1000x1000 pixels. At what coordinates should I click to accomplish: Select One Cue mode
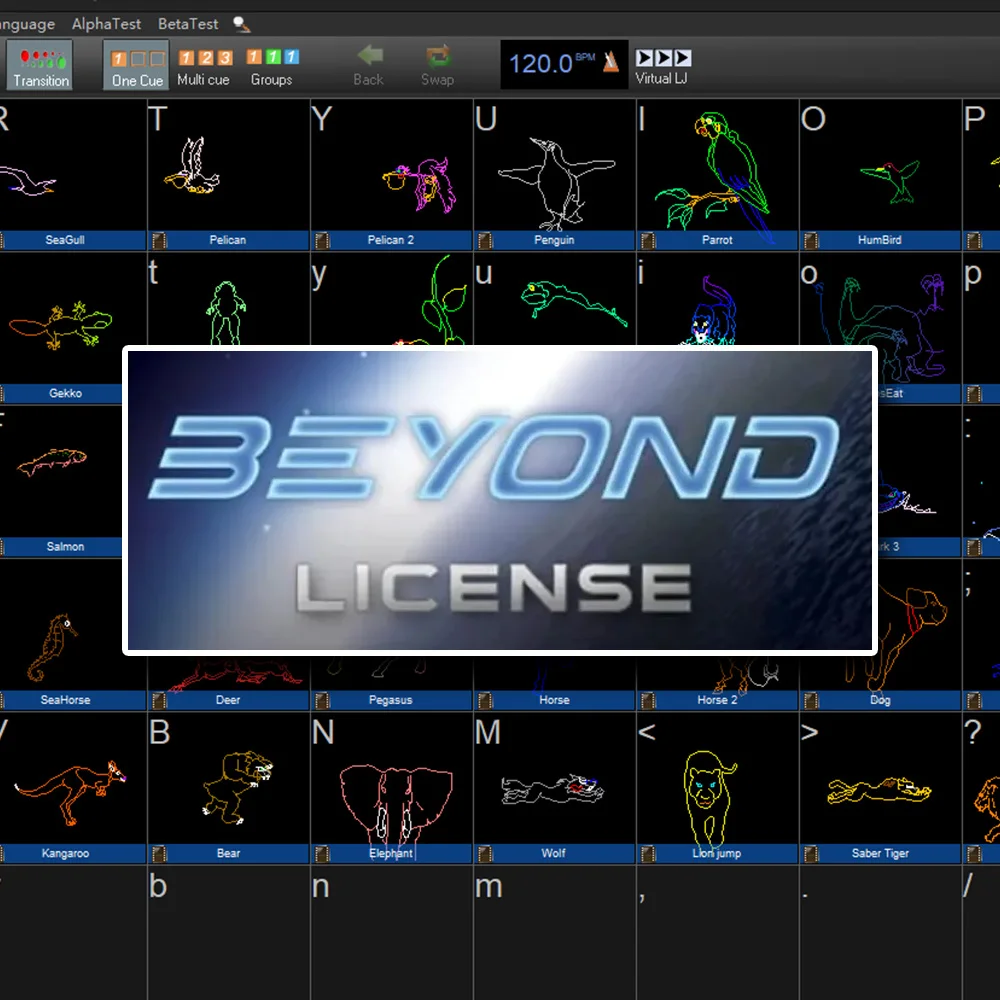coord(136,65)
